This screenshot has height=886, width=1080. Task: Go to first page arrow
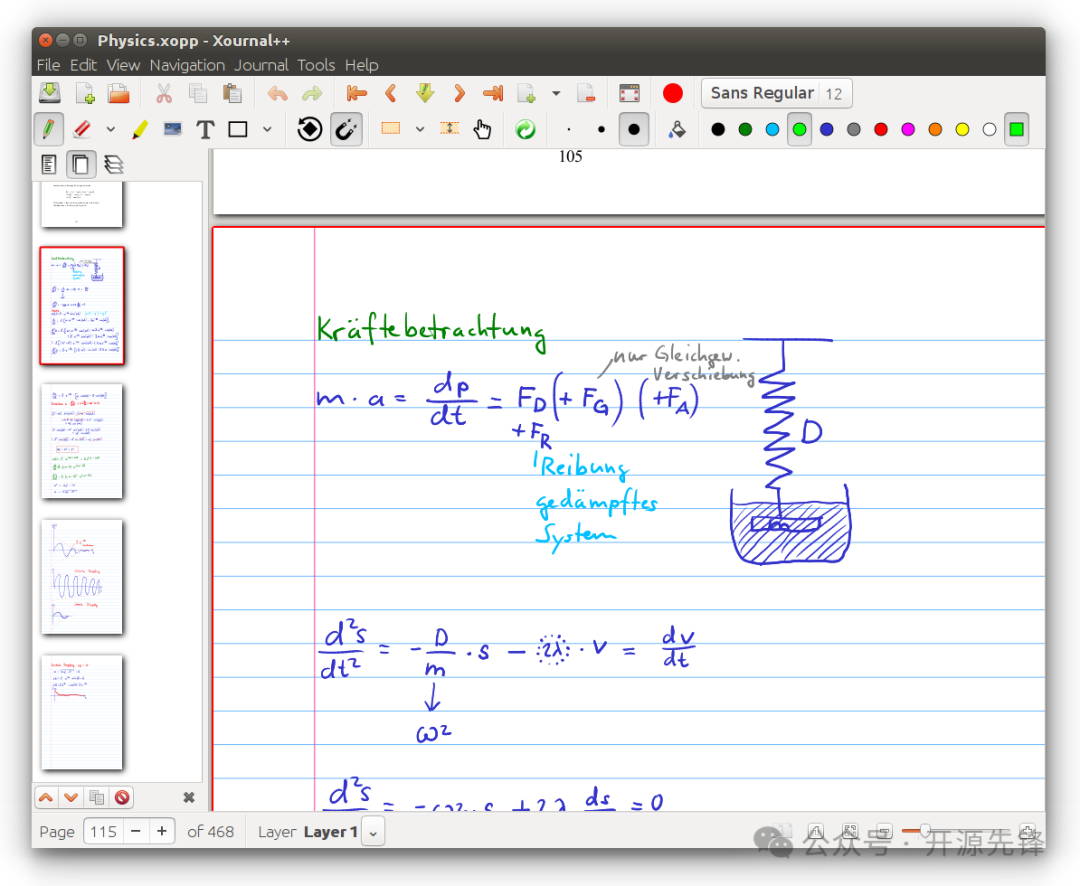click(x=357, y=93)
